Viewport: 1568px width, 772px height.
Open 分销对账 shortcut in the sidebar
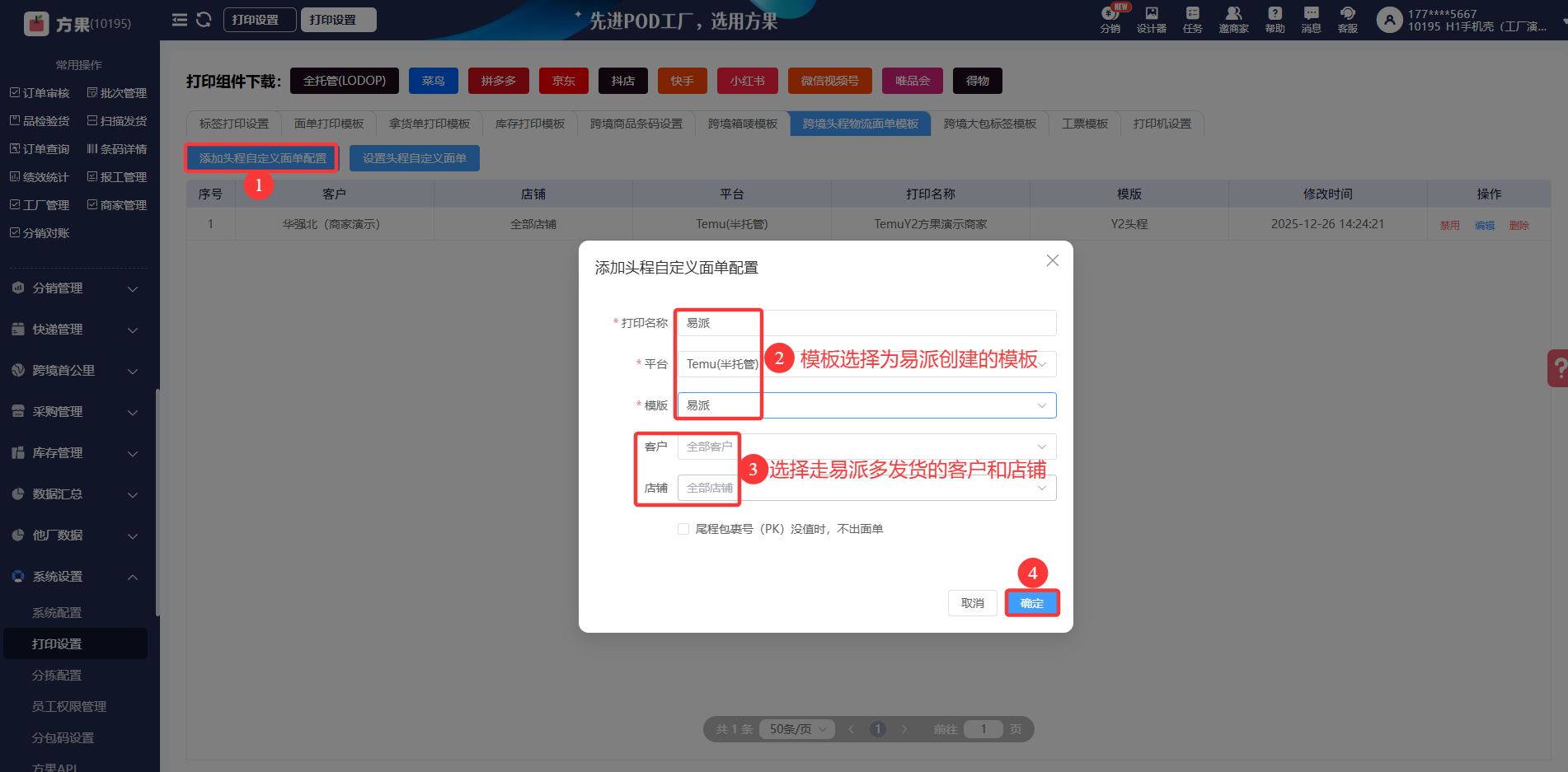(x=40, y=233)
